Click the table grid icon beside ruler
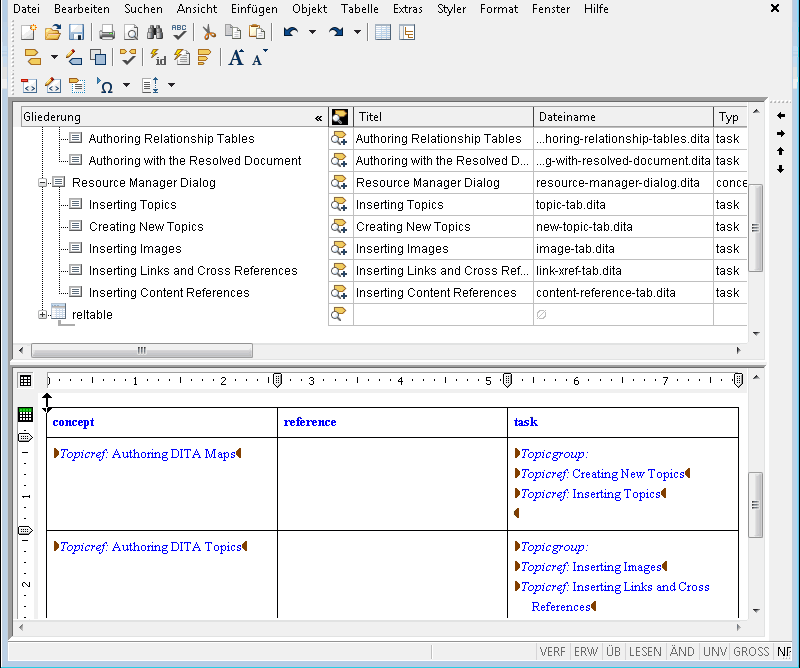The image size is (800, 668). pyautogui.click(x=25, y=380)
